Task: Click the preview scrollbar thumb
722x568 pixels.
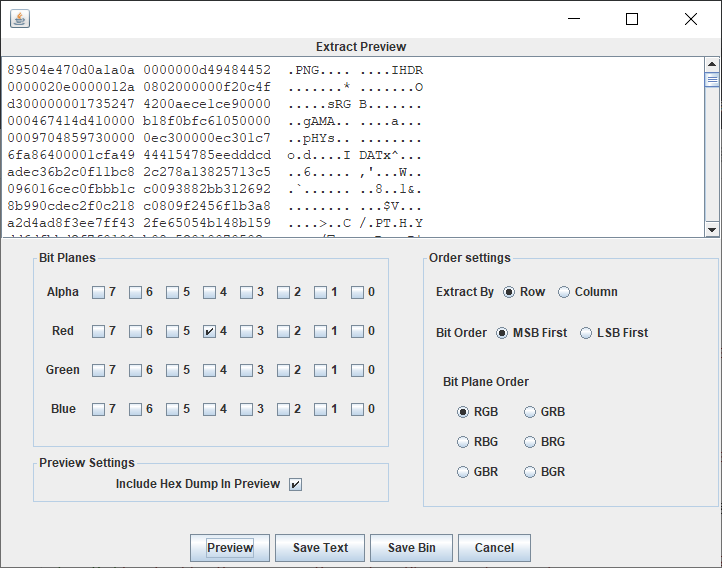Action: pos(712,79)
